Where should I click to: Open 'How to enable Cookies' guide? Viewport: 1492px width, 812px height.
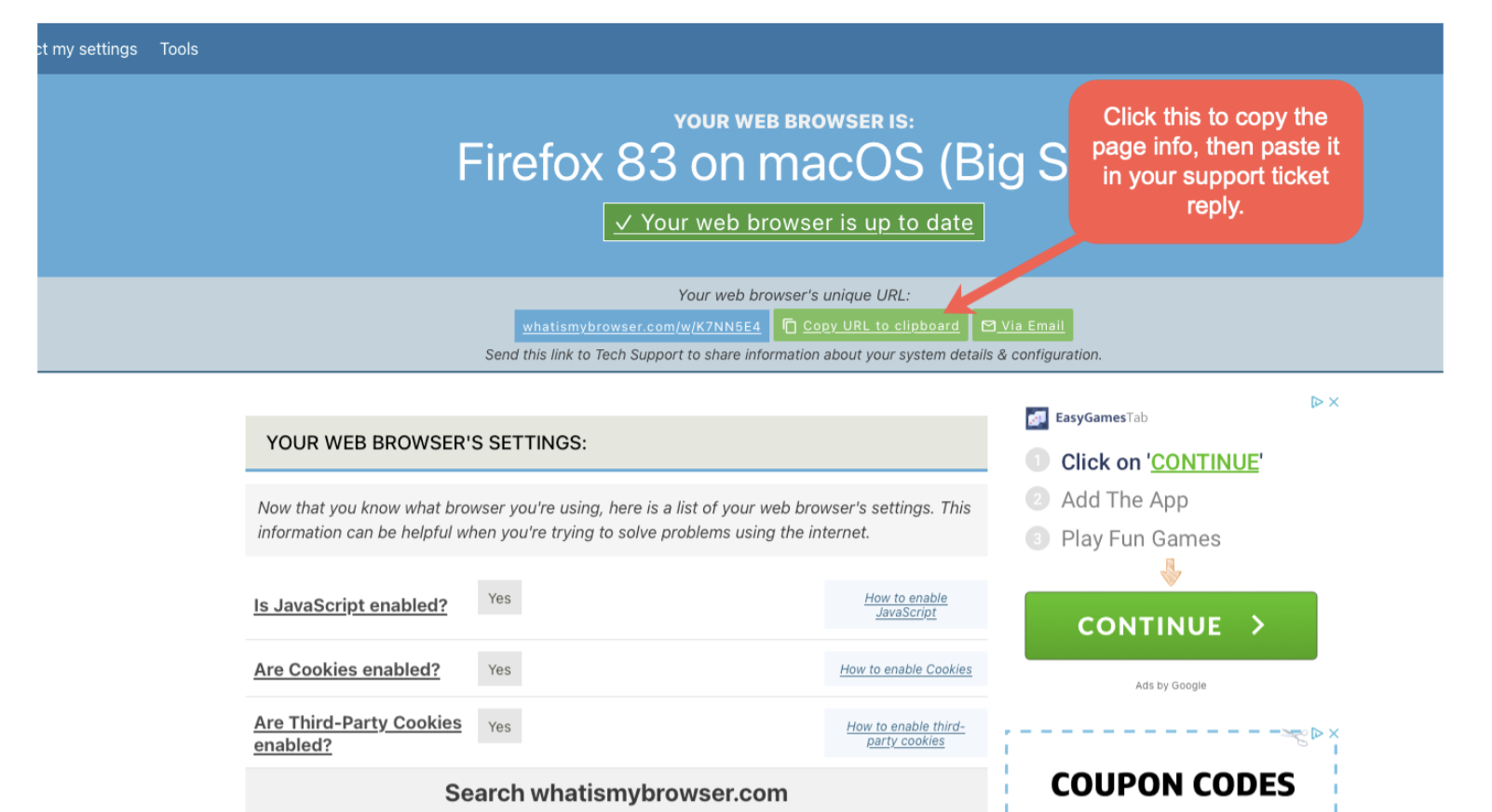click(905, 670)
